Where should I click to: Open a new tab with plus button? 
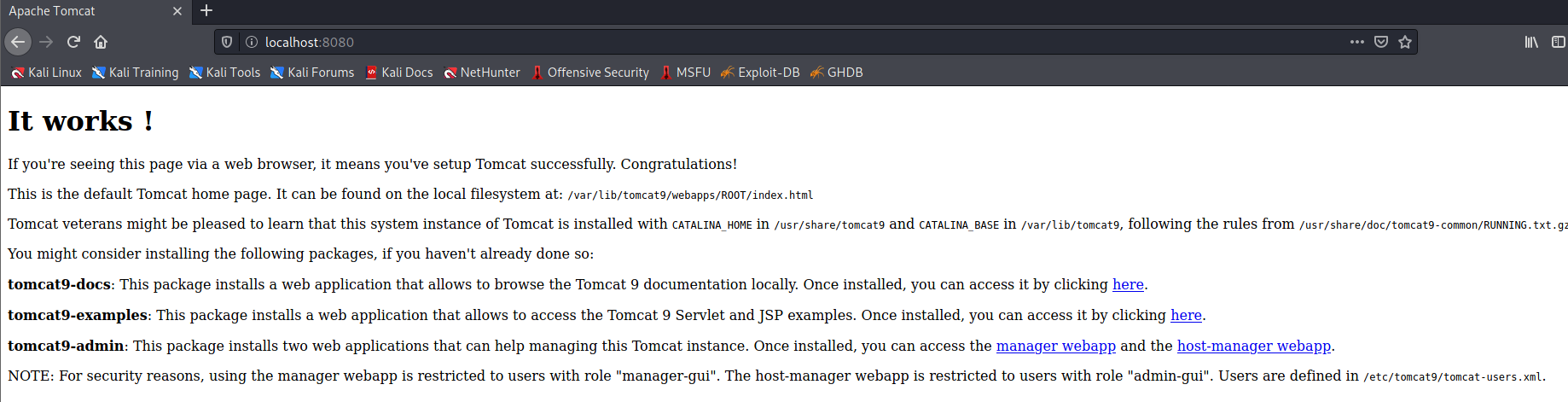point(206,11)
